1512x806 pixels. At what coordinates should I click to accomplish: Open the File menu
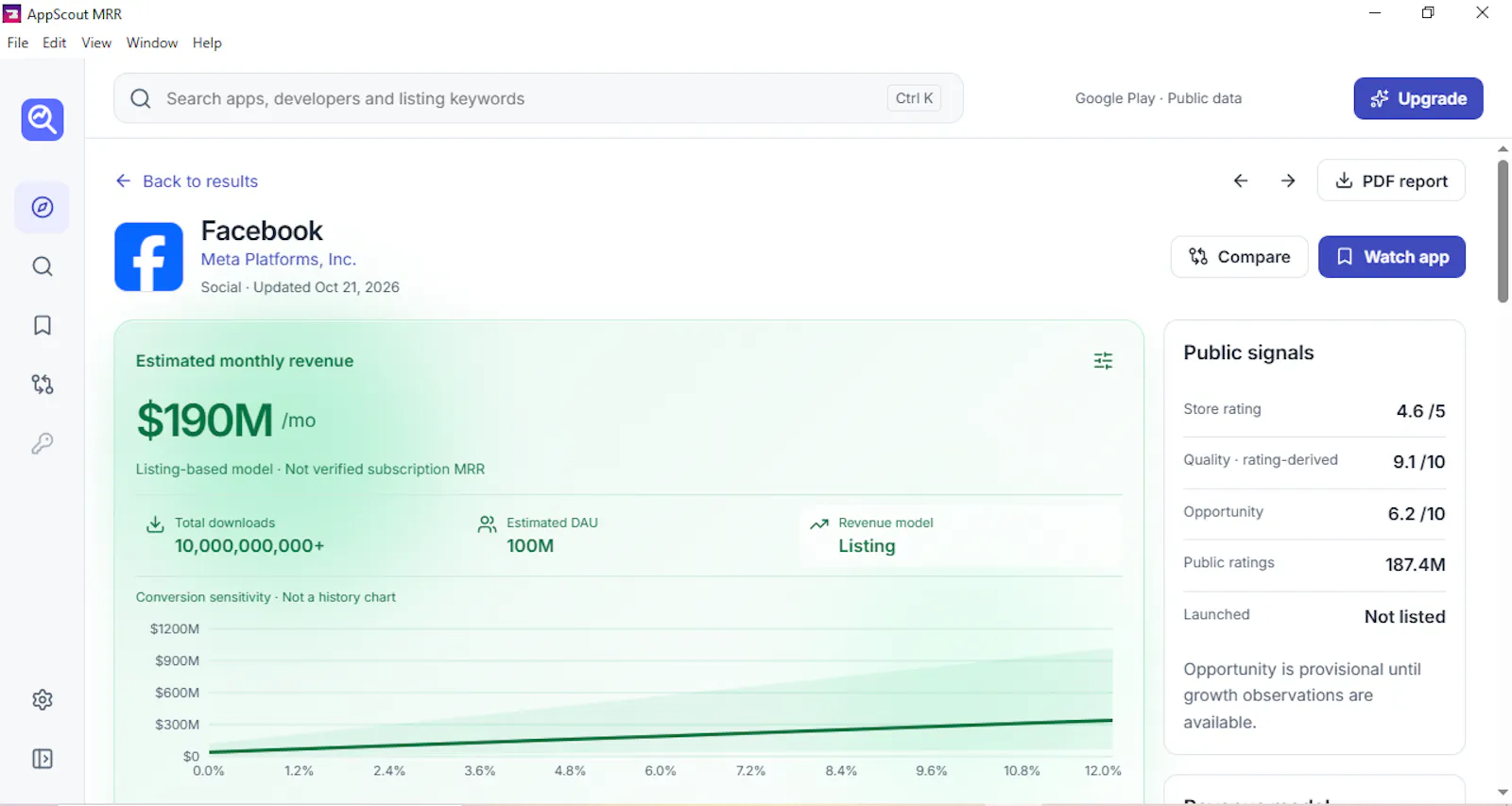(18, 43)
